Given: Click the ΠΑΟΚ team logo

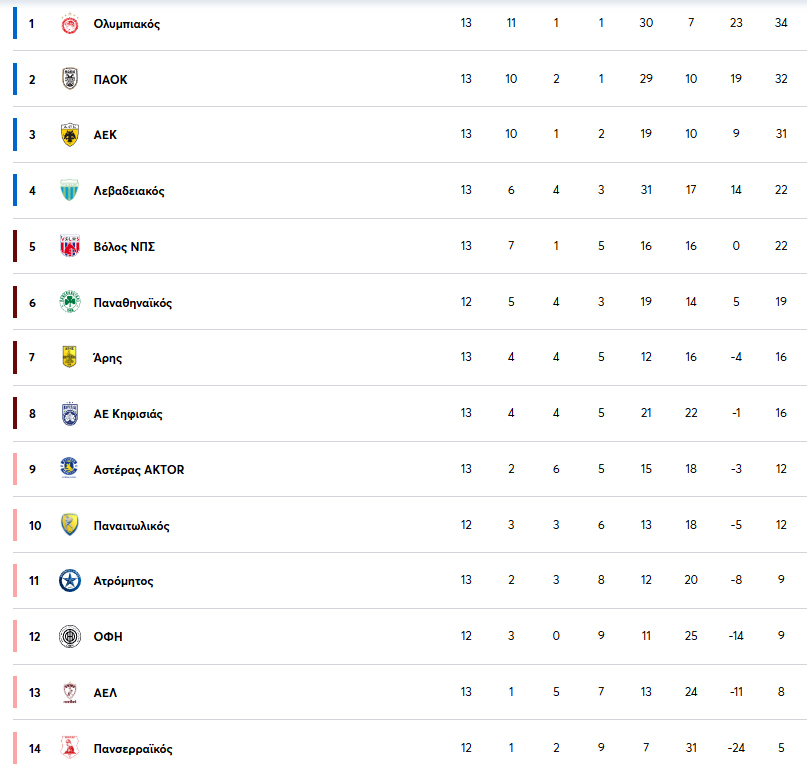Looking at the screenshot, I should pos(69,80).
